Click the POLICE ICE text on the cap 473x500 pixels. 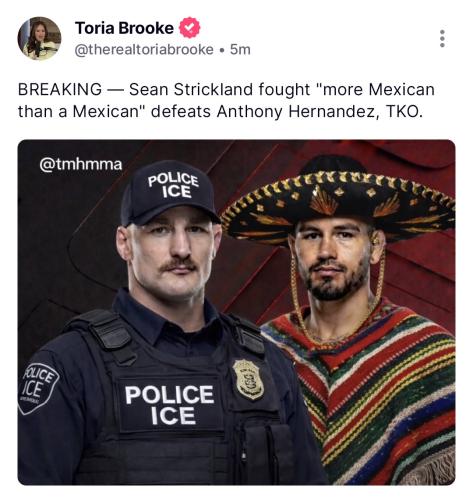click(173, 186)
